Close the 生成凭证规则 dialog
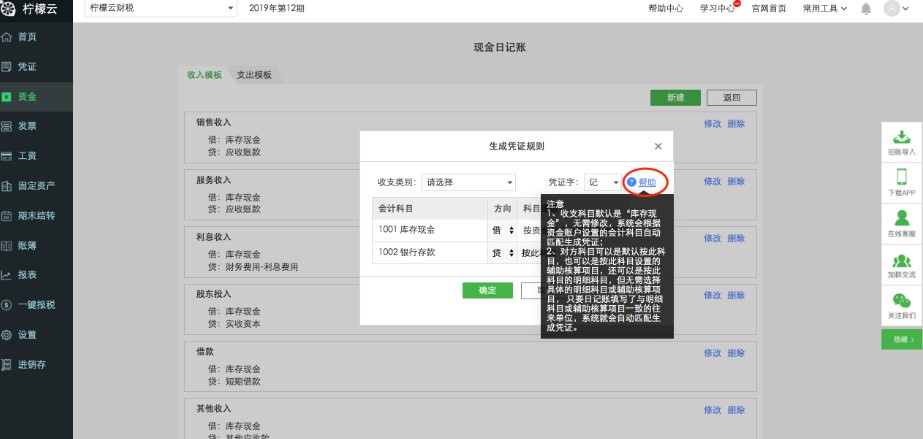Image resolution: width=923 pixels, height=439 pixels. click(x=658, y=147)
